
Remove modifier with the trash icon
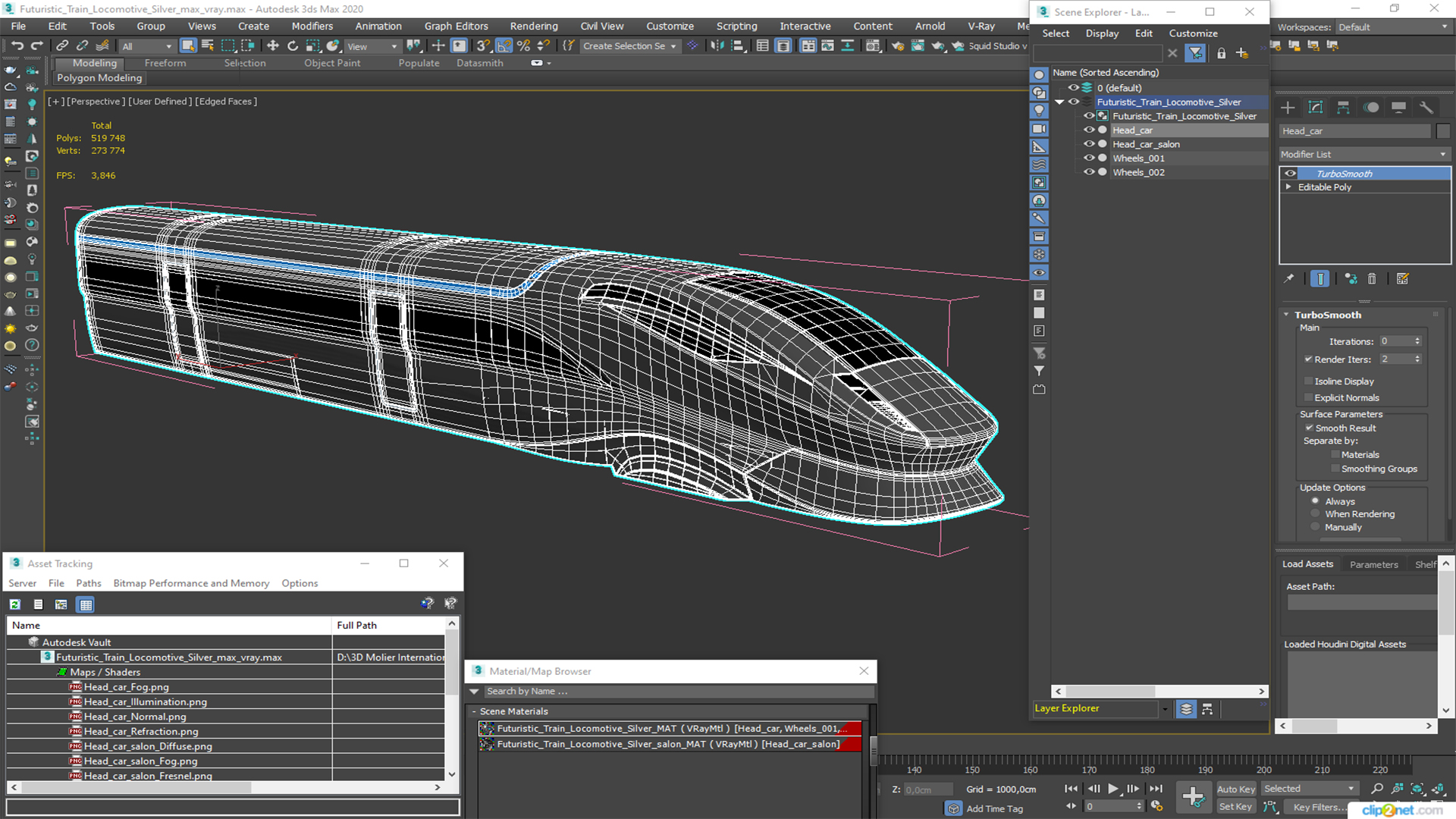tap(1372, 279)
